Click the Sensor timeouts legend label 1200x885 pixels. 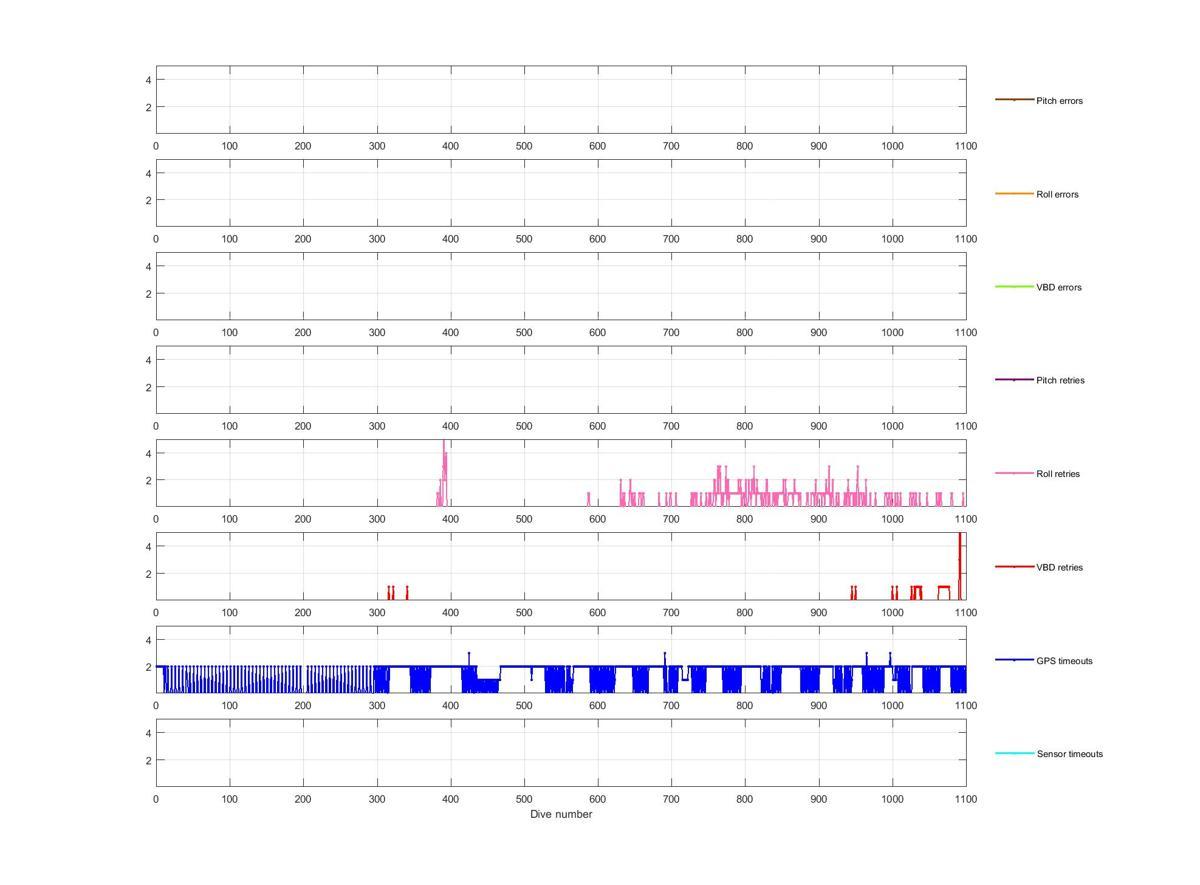[1069, 754]
